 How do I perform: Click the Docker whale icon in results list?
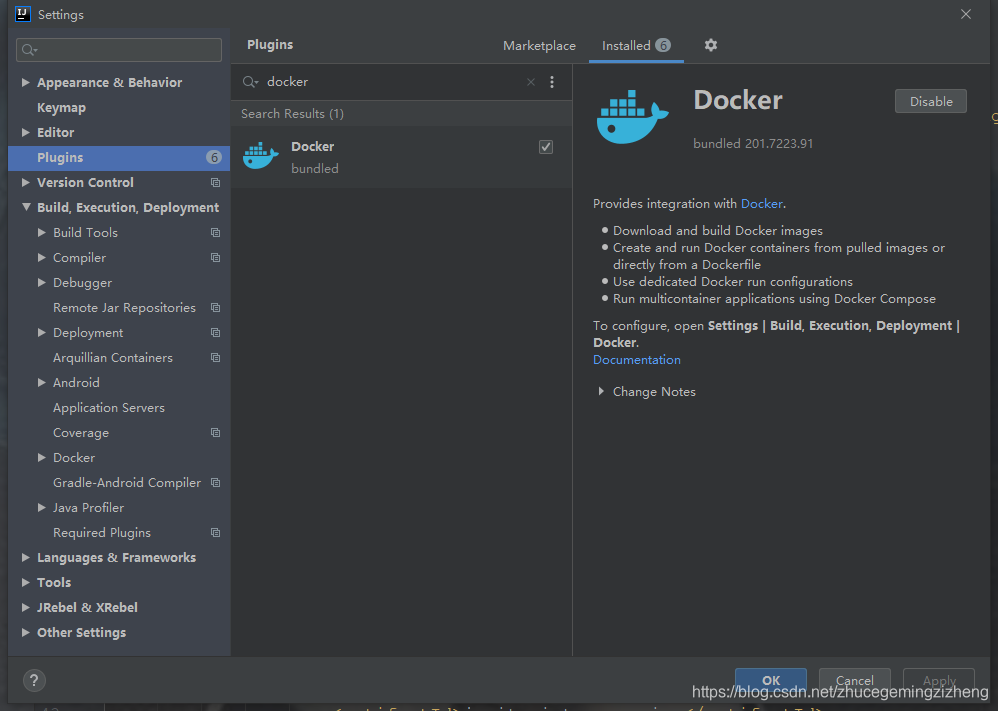point(260,156)
